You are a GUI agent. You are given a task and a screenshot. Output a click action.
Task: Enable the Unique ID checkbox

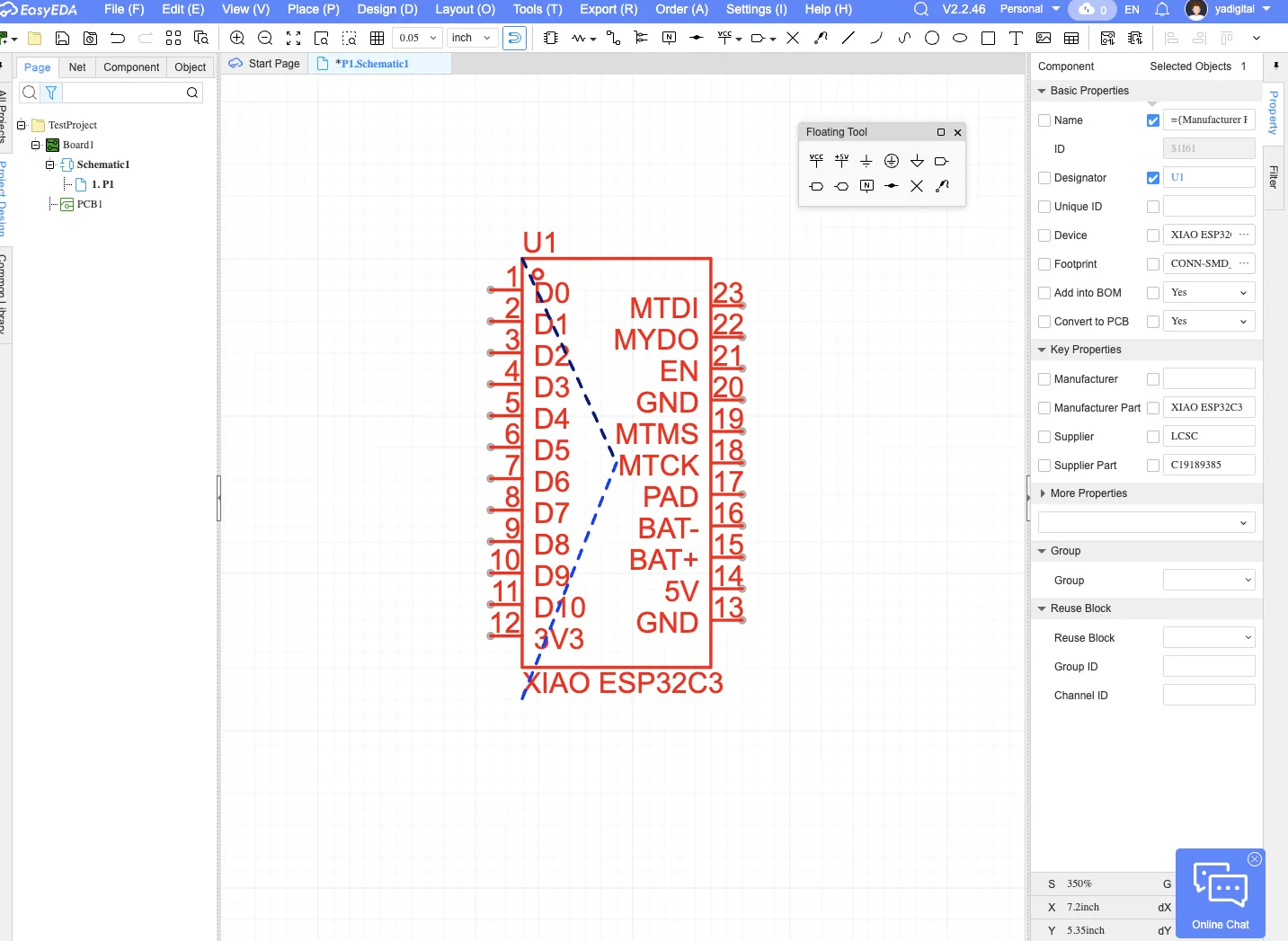click(x=1044, y=207)
